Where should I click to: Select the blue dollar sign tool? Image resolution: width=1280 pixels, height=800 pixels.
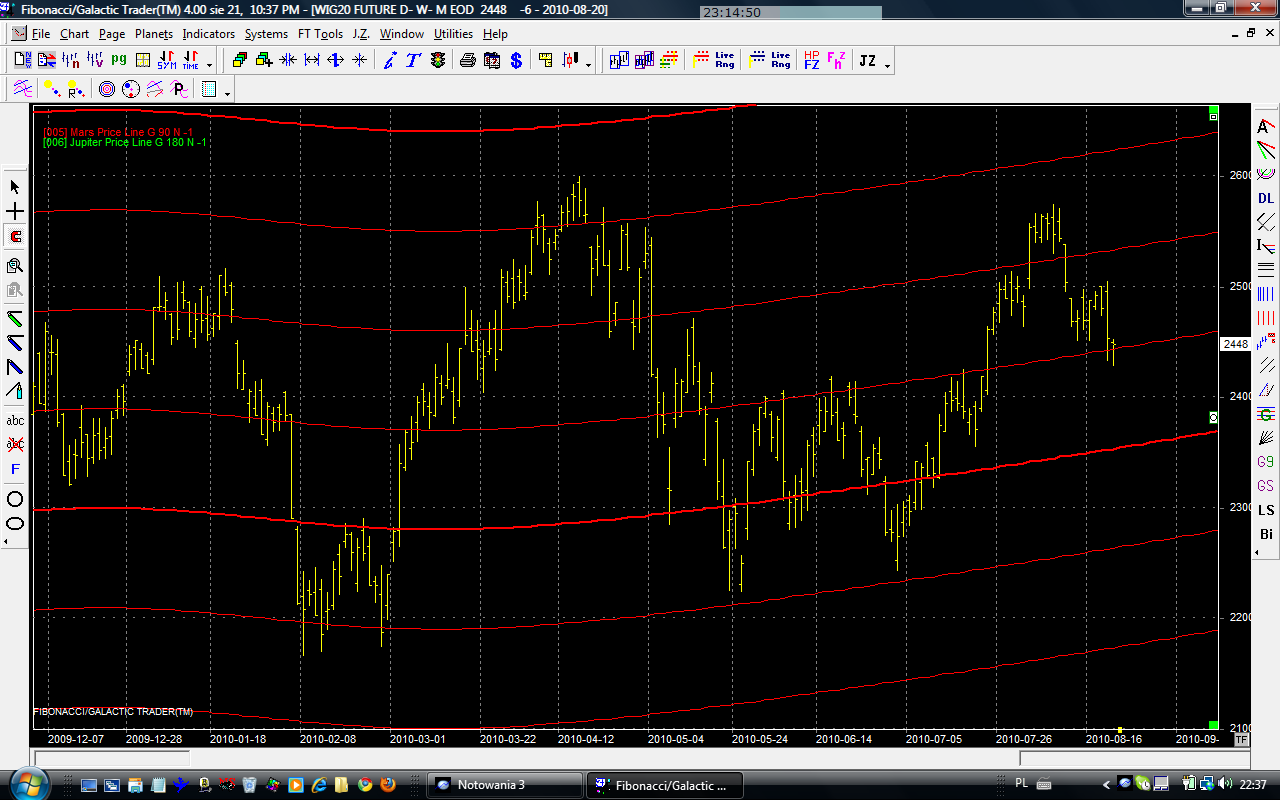tap(516, 61)
